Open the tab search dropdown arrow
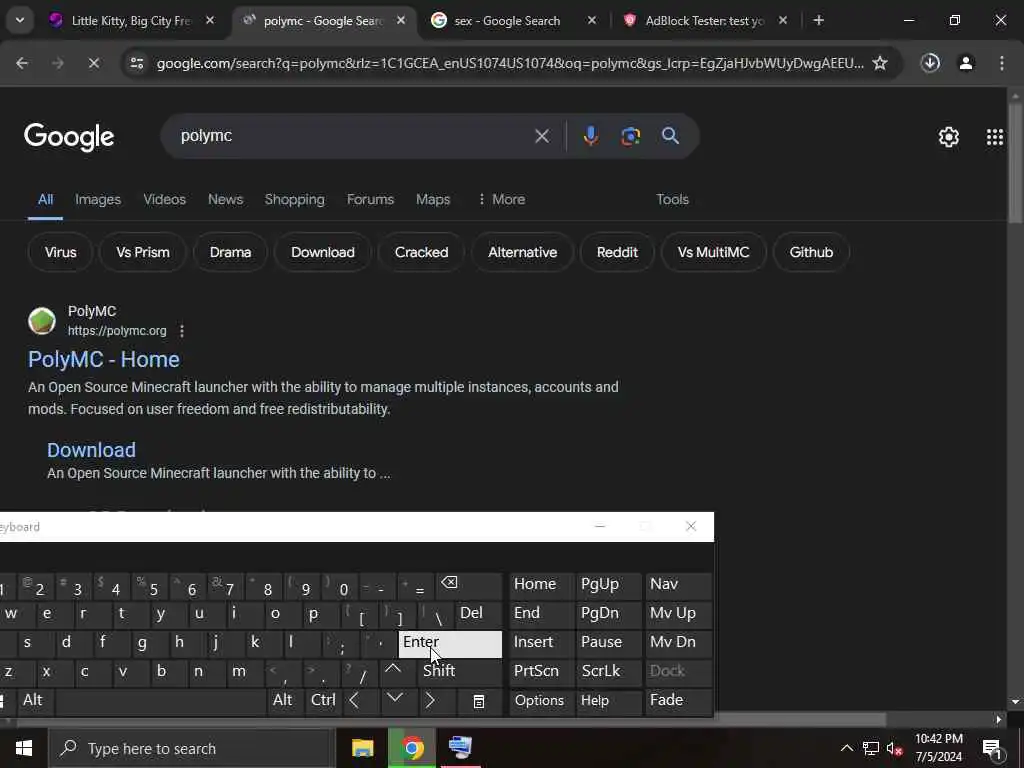 click(x=20, y=20)
